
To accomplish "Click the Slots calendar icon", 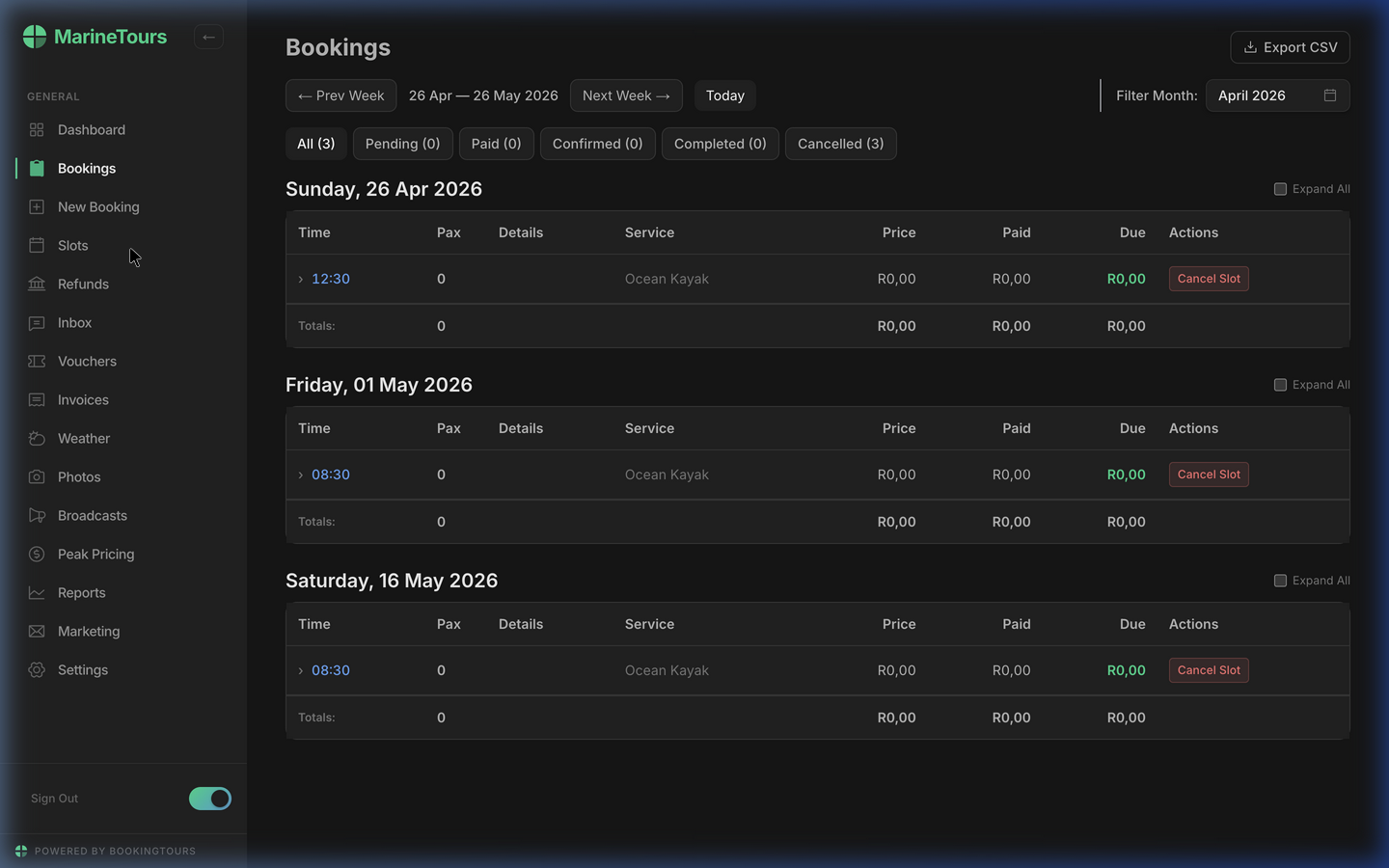I will (37, 246).
